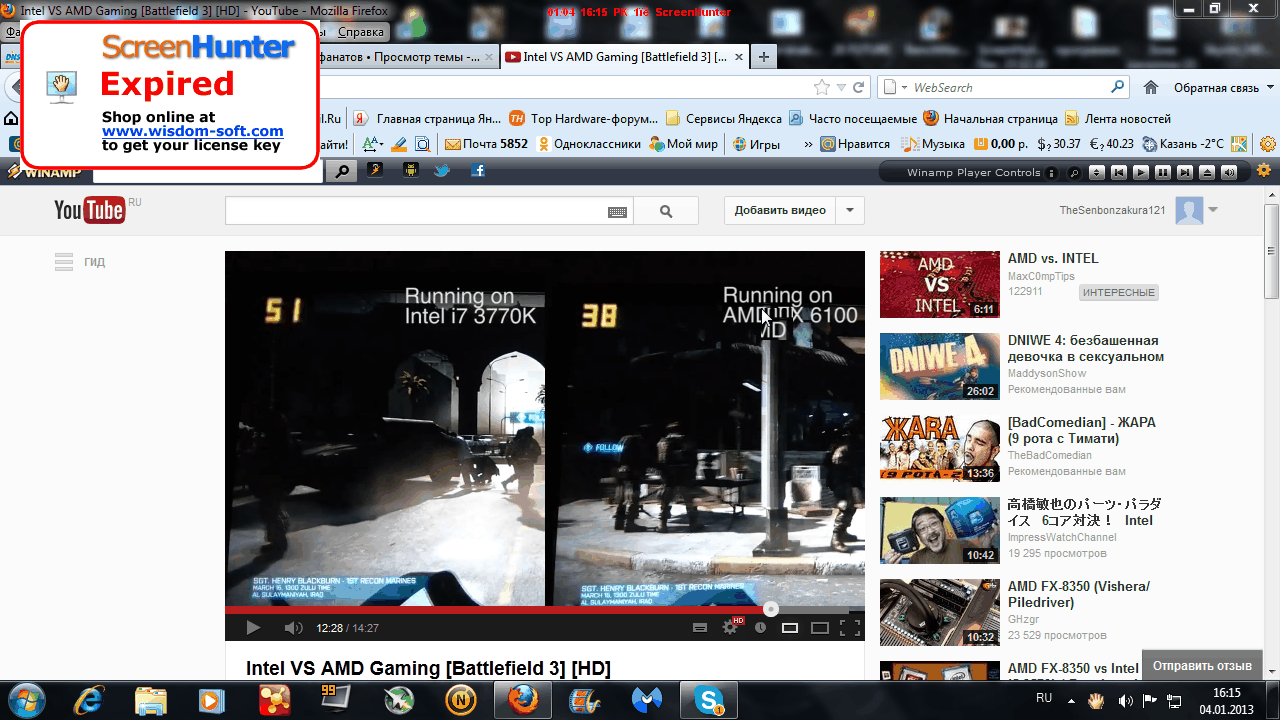Open account menu arrow beside user avatar
This screenshot has height=720, width=1280.
[1213, 210]
